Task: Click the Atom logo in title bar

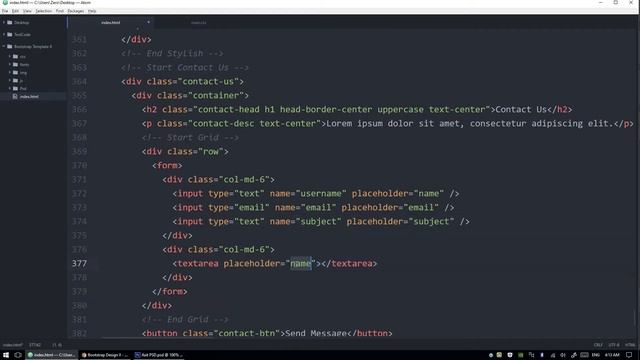Action: click(x=5, y=2)
